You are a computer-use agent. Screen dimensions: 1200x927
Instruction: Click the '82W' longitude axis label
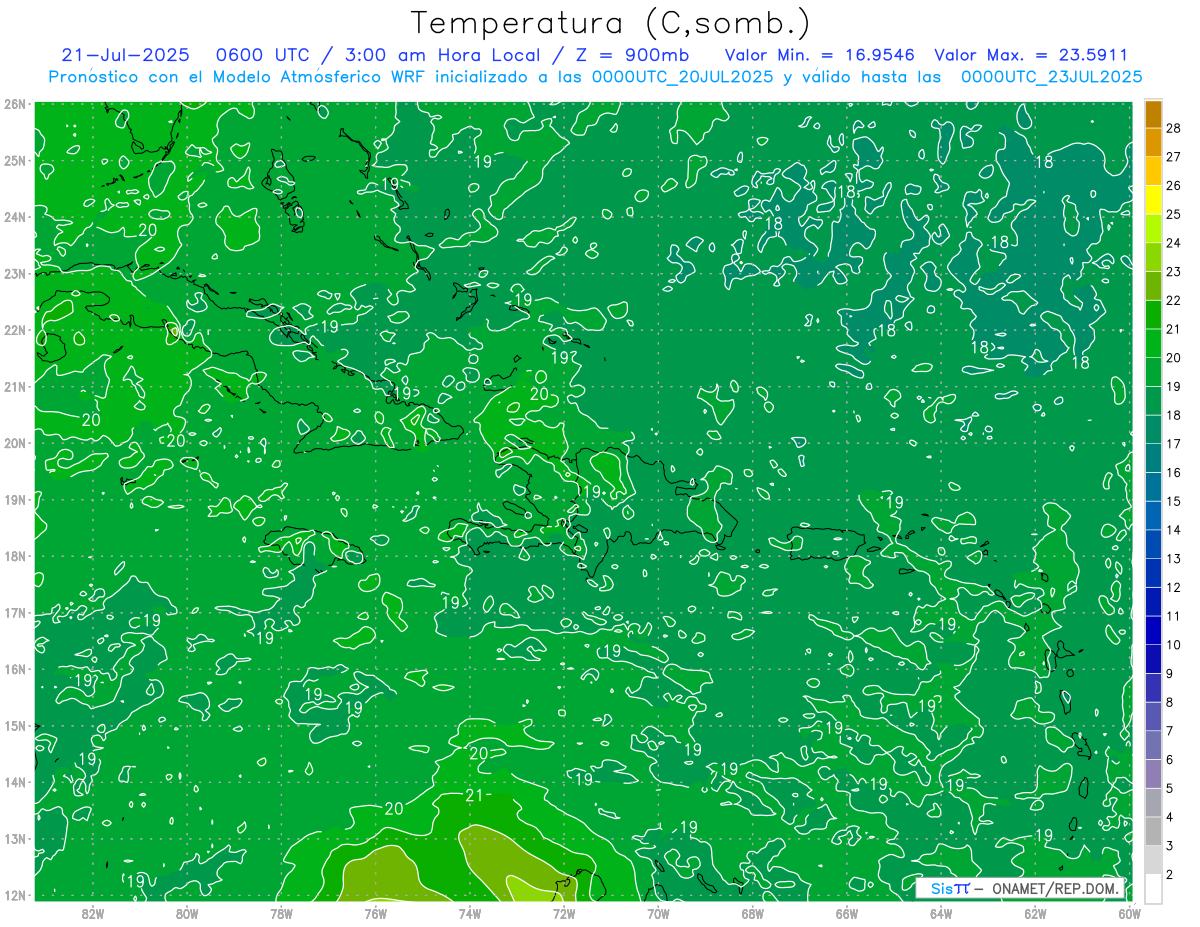click(92, 913)
